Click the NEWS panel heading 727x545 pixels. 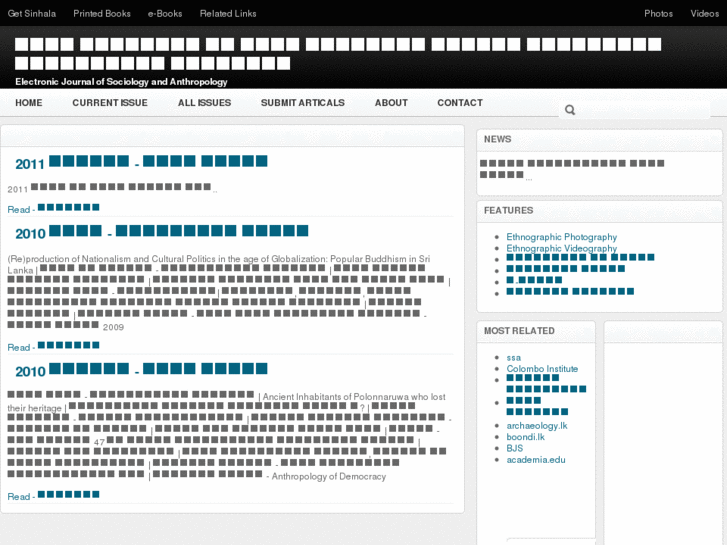[x=497, y=139]
